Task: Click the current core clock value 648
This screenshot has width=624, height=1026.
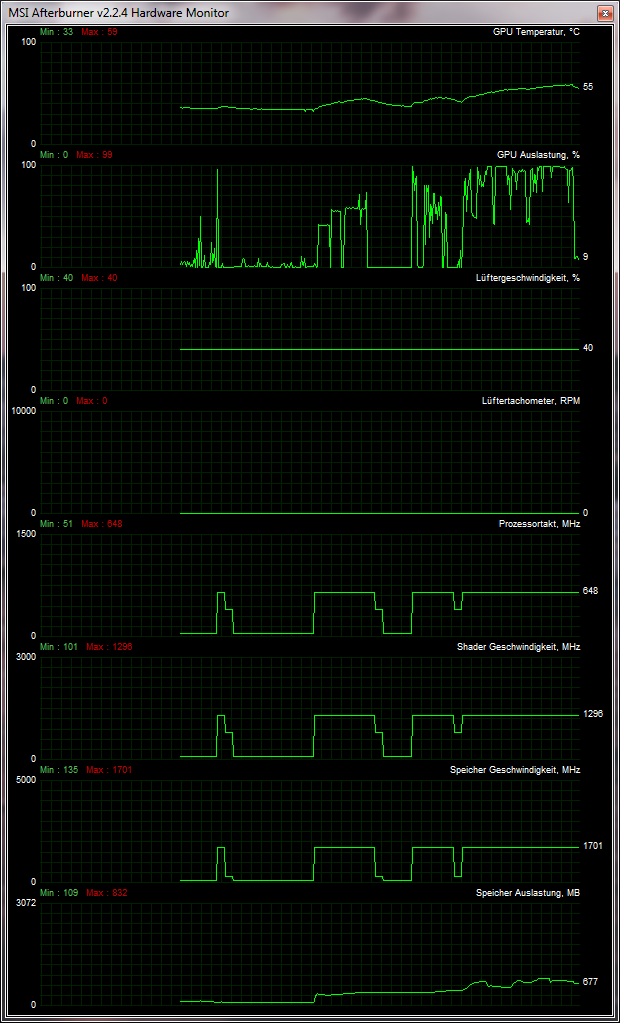Action: click(590, 590)
